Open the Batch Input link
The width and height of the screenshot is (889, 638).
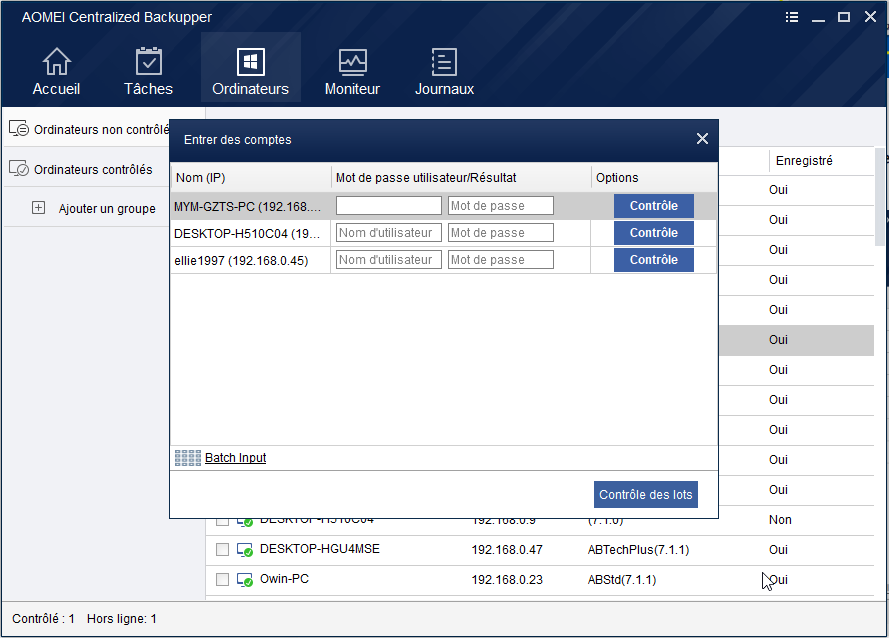[x=235, y=458]
